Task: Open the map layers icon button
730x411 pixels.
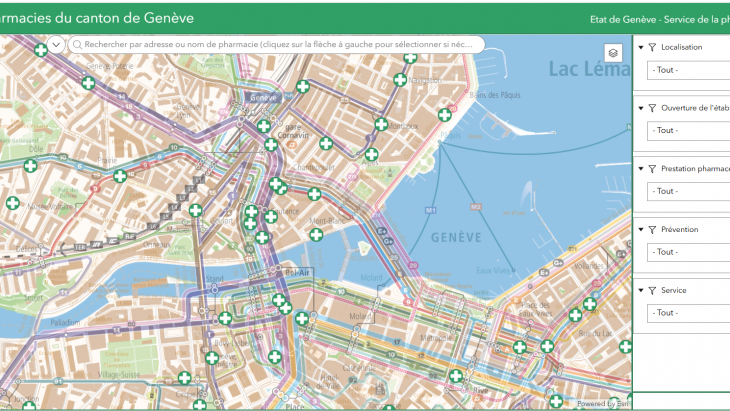Action: pyautogui.click(x=613, y=53)
